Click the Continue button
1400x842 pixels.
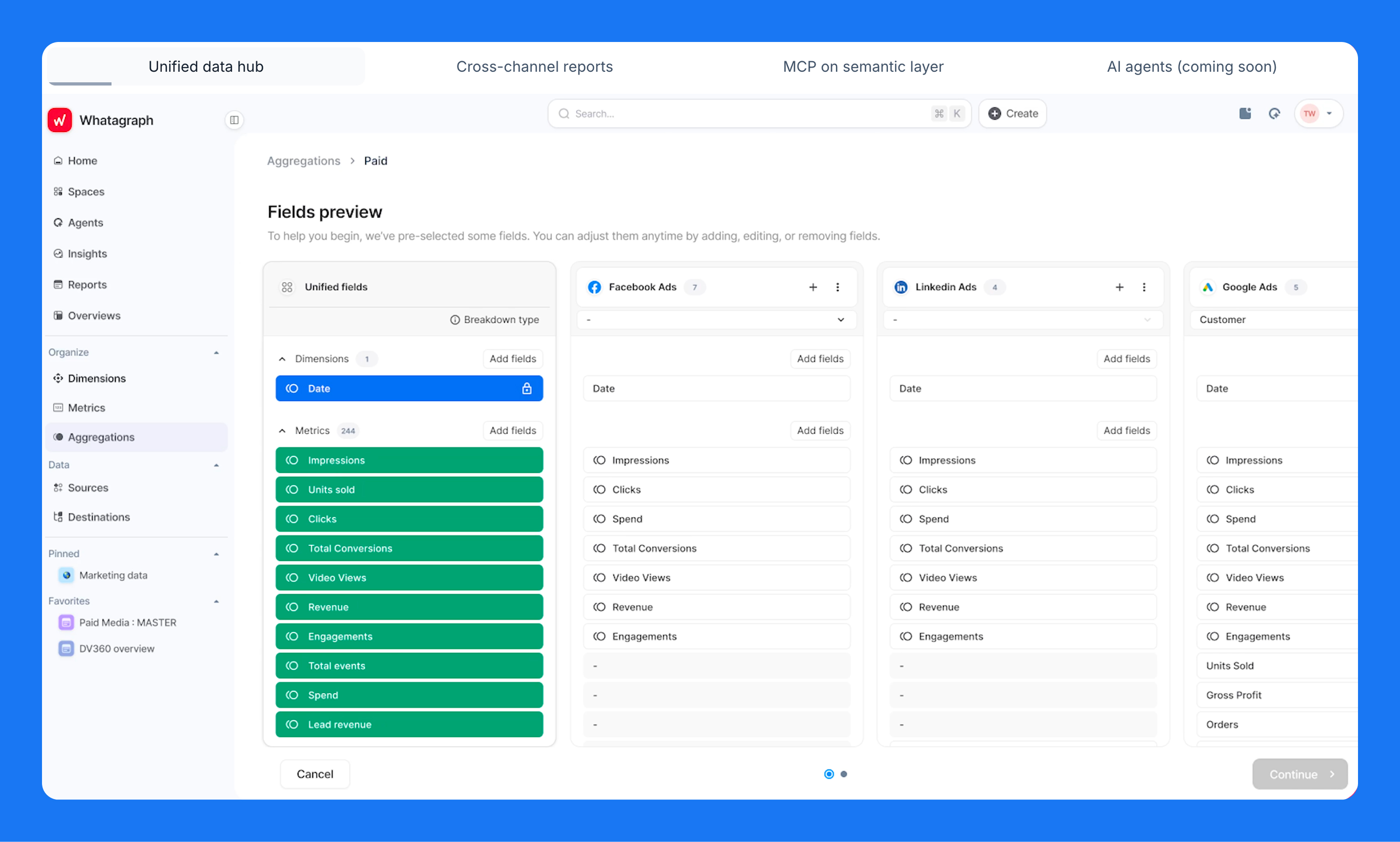[x=1300, y=774]
